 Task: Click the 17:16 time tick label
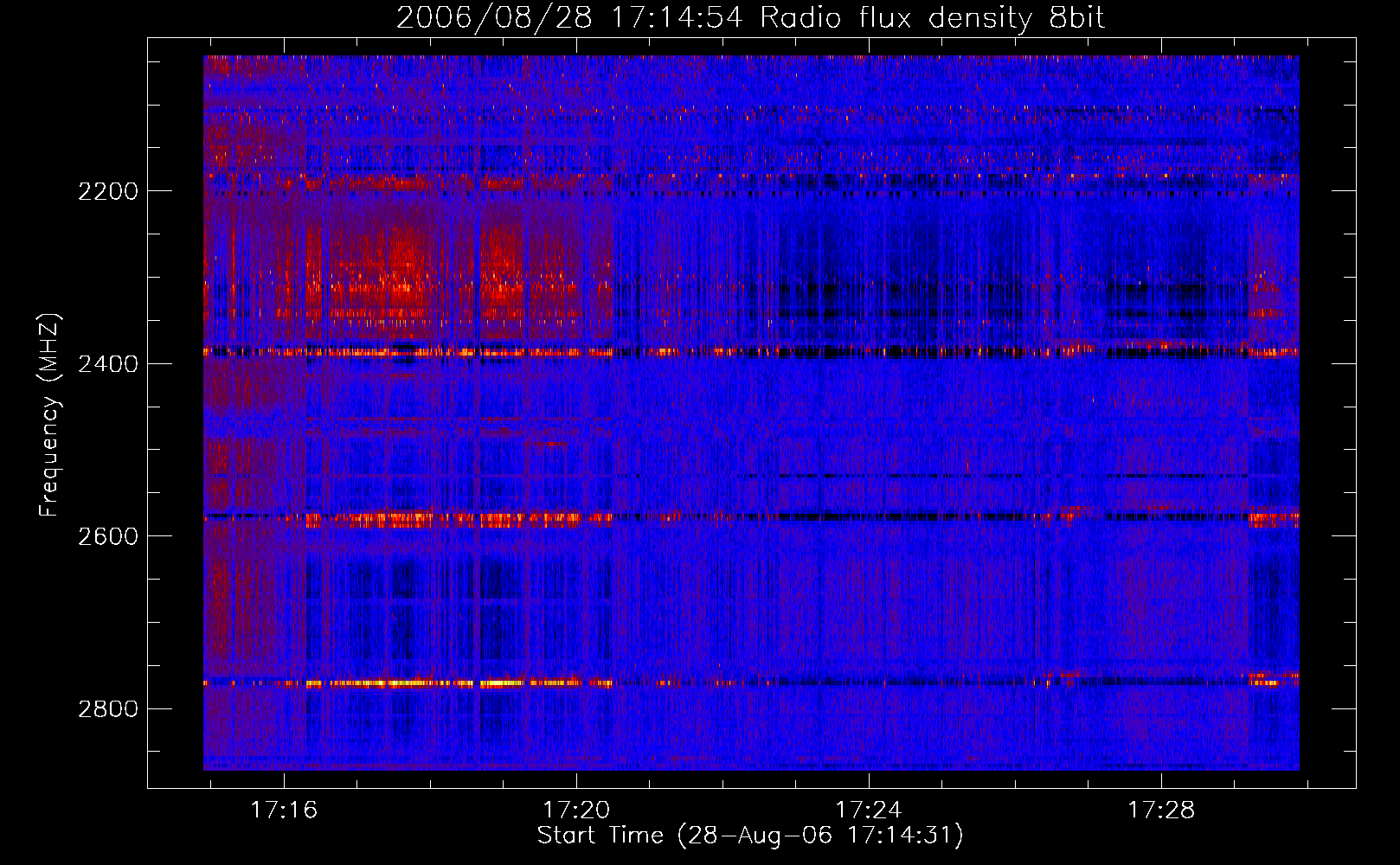click(x=284, y=811)
